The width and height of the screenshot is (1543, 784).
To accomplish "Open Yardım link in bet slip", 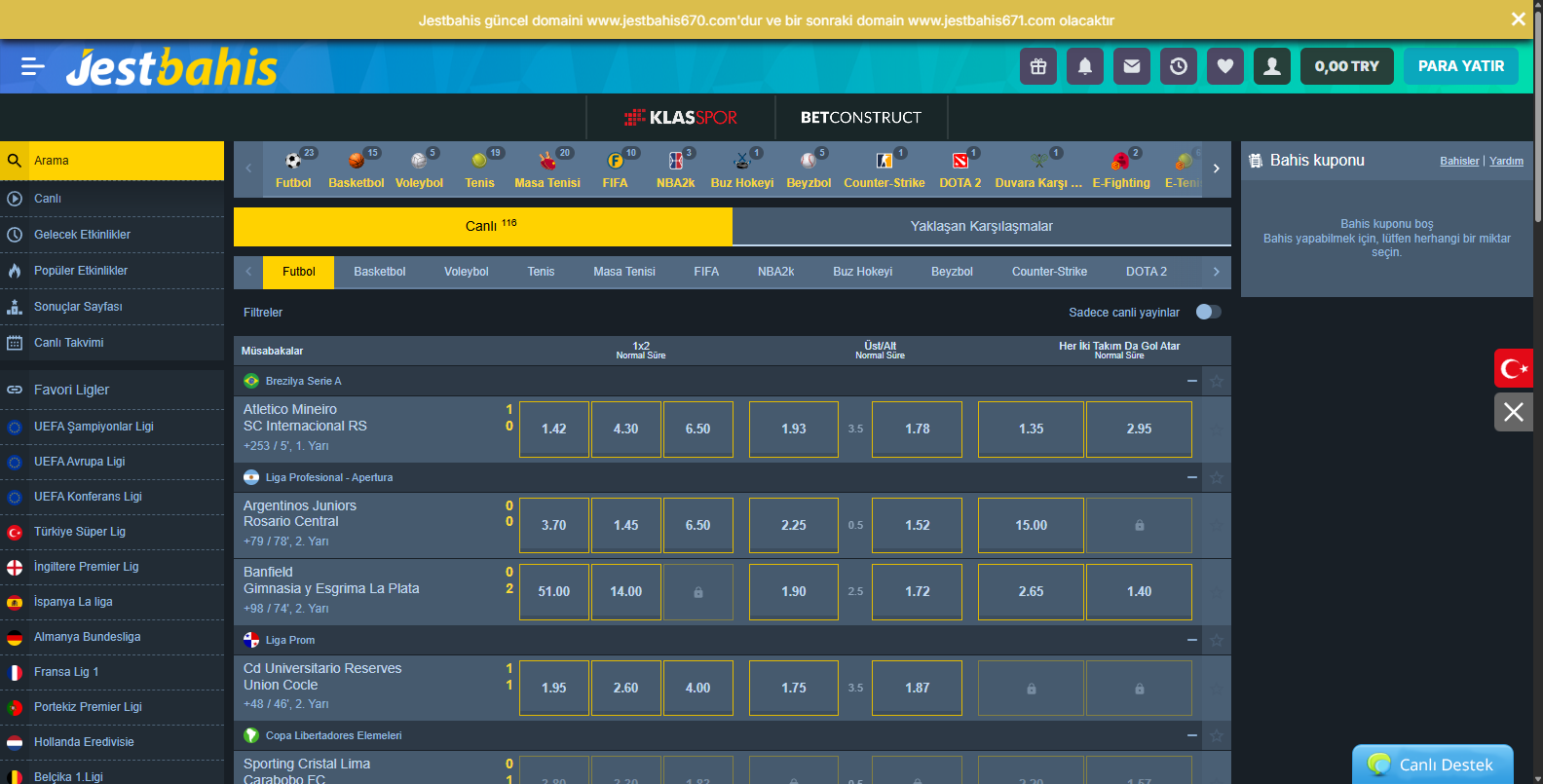I will (x=1506, y=161).
